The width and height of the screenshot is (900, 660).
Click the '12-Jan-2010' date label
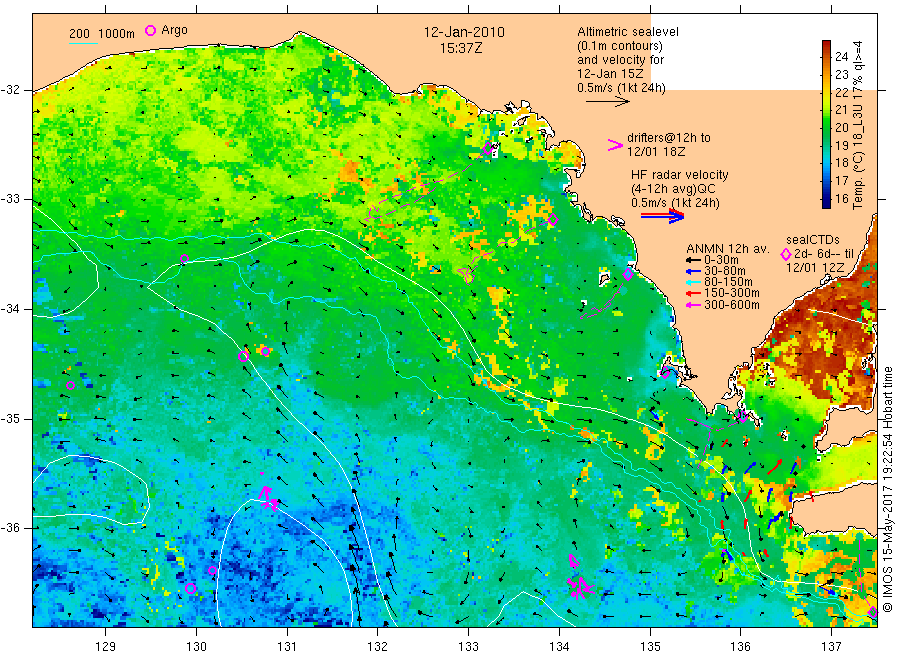464,32
